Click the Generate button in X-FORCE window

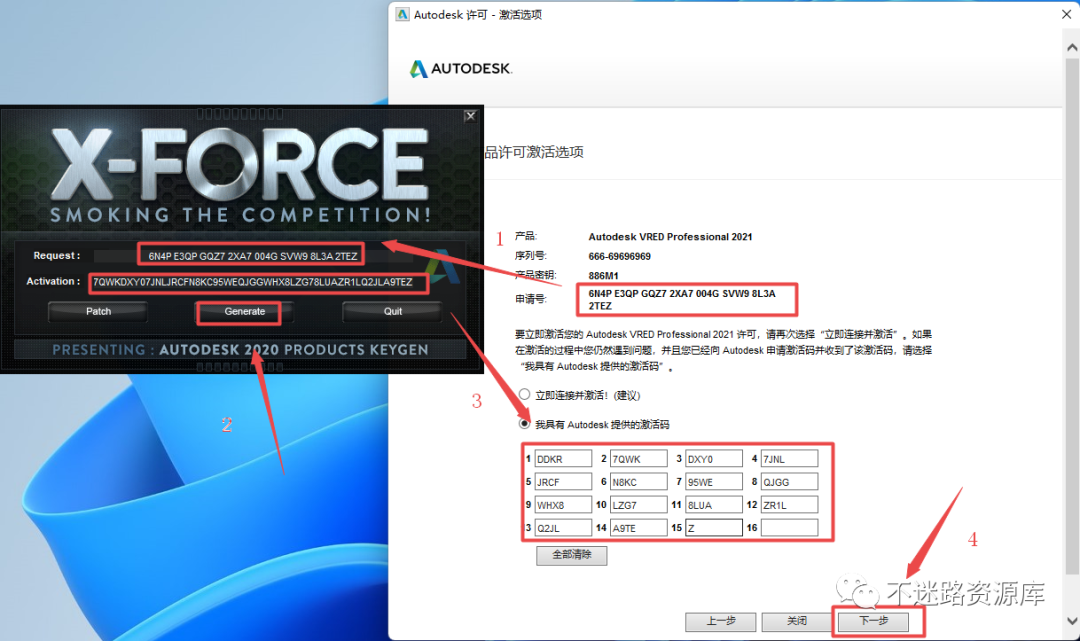point(245,312)
